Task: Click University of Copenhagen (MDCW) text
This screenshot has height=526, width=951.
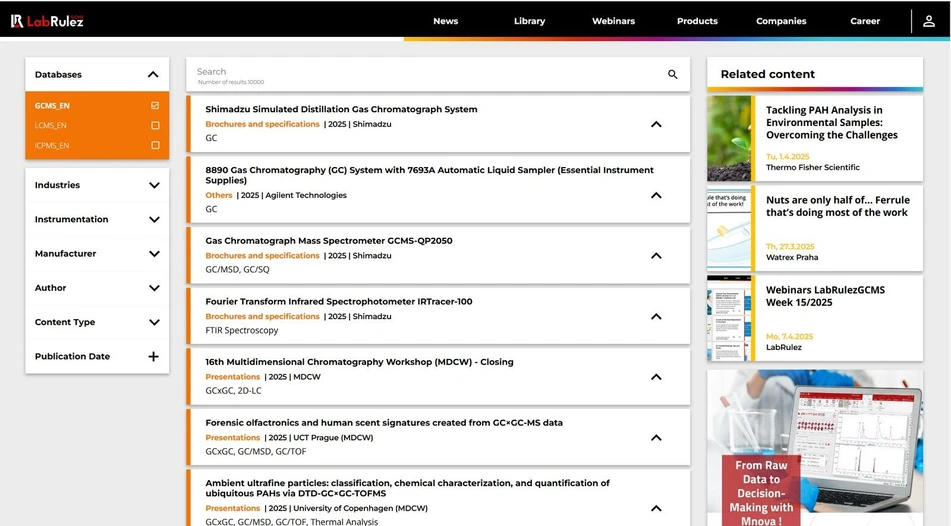Action: (x=360, y=508)
